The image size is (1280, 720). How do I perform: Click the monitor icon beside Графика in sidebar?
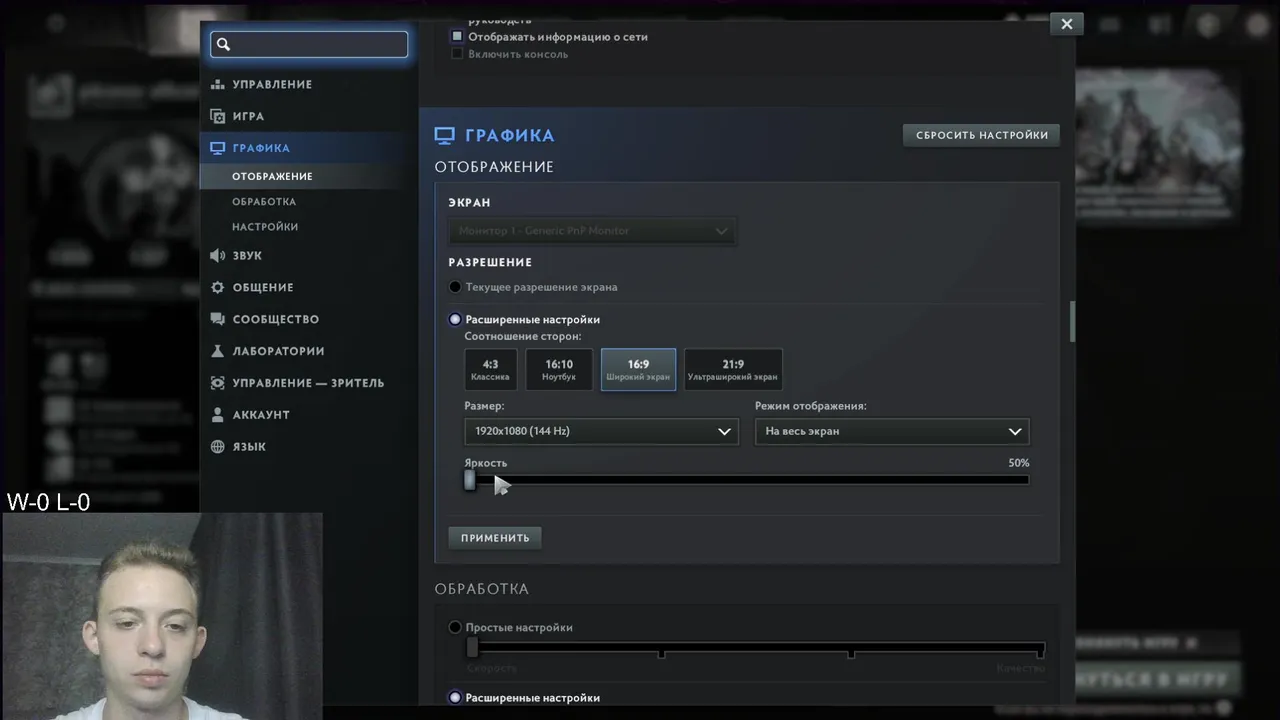(x=218, y=148)
